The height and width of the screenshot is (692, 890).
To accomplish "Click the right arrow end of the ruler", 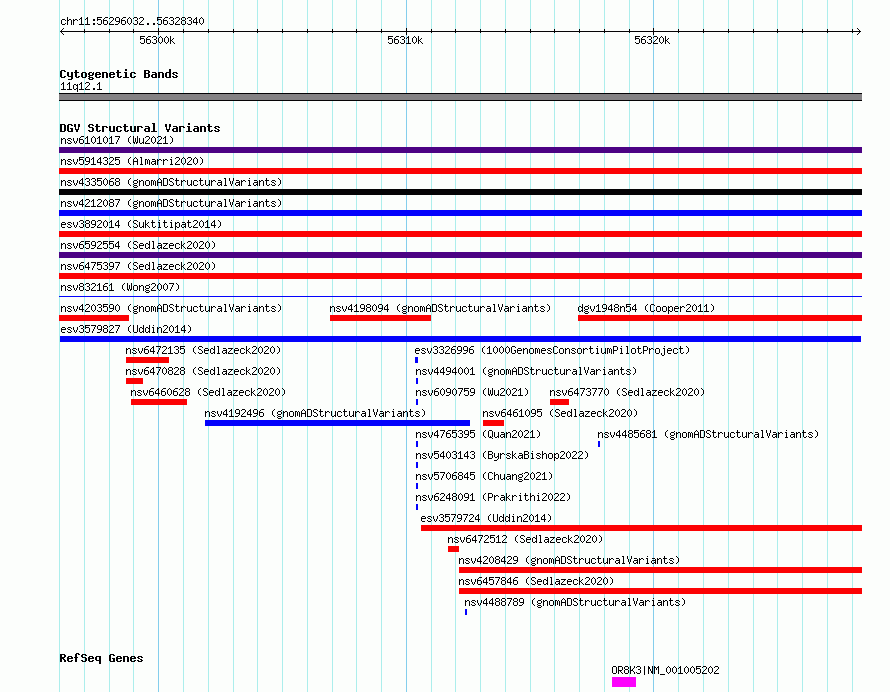I will [858, 31].
